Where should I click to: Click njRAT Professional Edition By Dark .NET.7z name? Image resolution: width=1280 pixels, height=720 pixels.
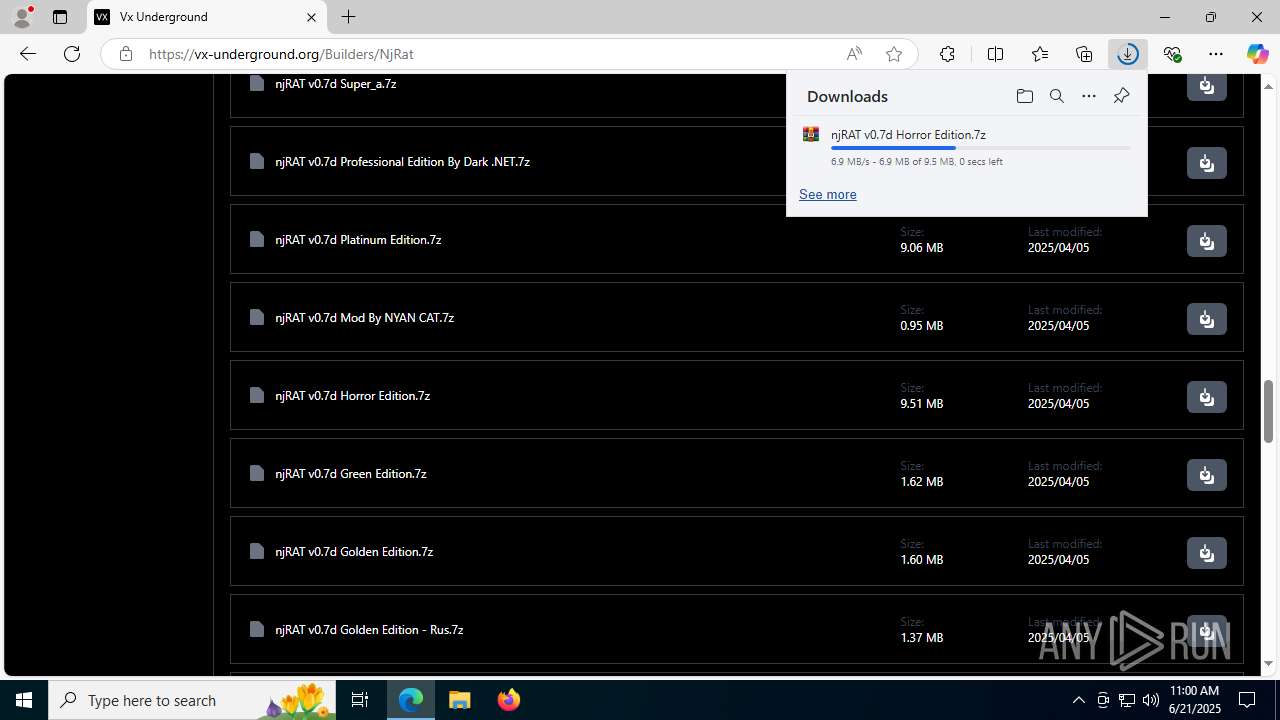[402, 161]
